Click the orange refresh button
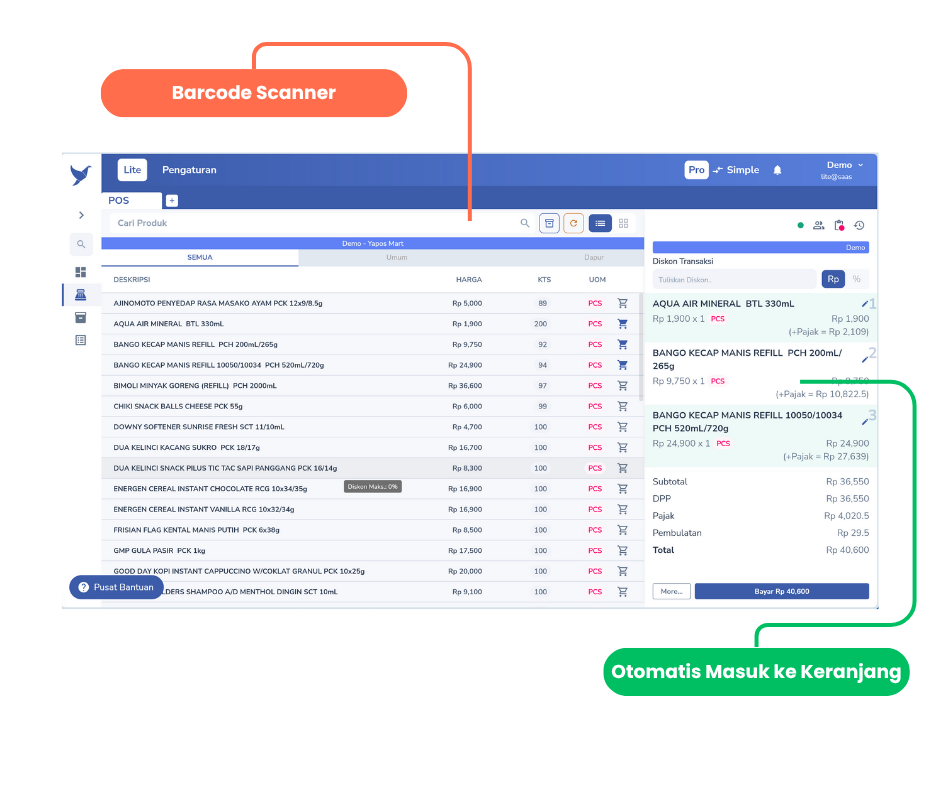The height and width of the screenshot is (788, 940). [574, 223]
